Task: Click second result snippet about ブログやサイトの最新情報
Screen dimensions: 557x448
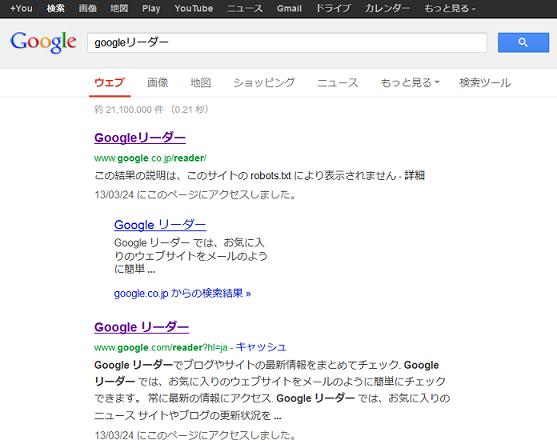Action: [272, 390]
